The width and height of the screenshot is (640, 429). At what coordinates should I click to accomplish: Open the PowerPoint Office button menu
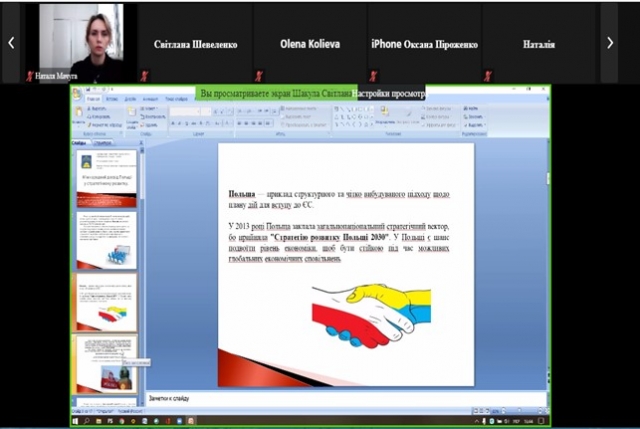pyautogui.click(x=77, y=94)
